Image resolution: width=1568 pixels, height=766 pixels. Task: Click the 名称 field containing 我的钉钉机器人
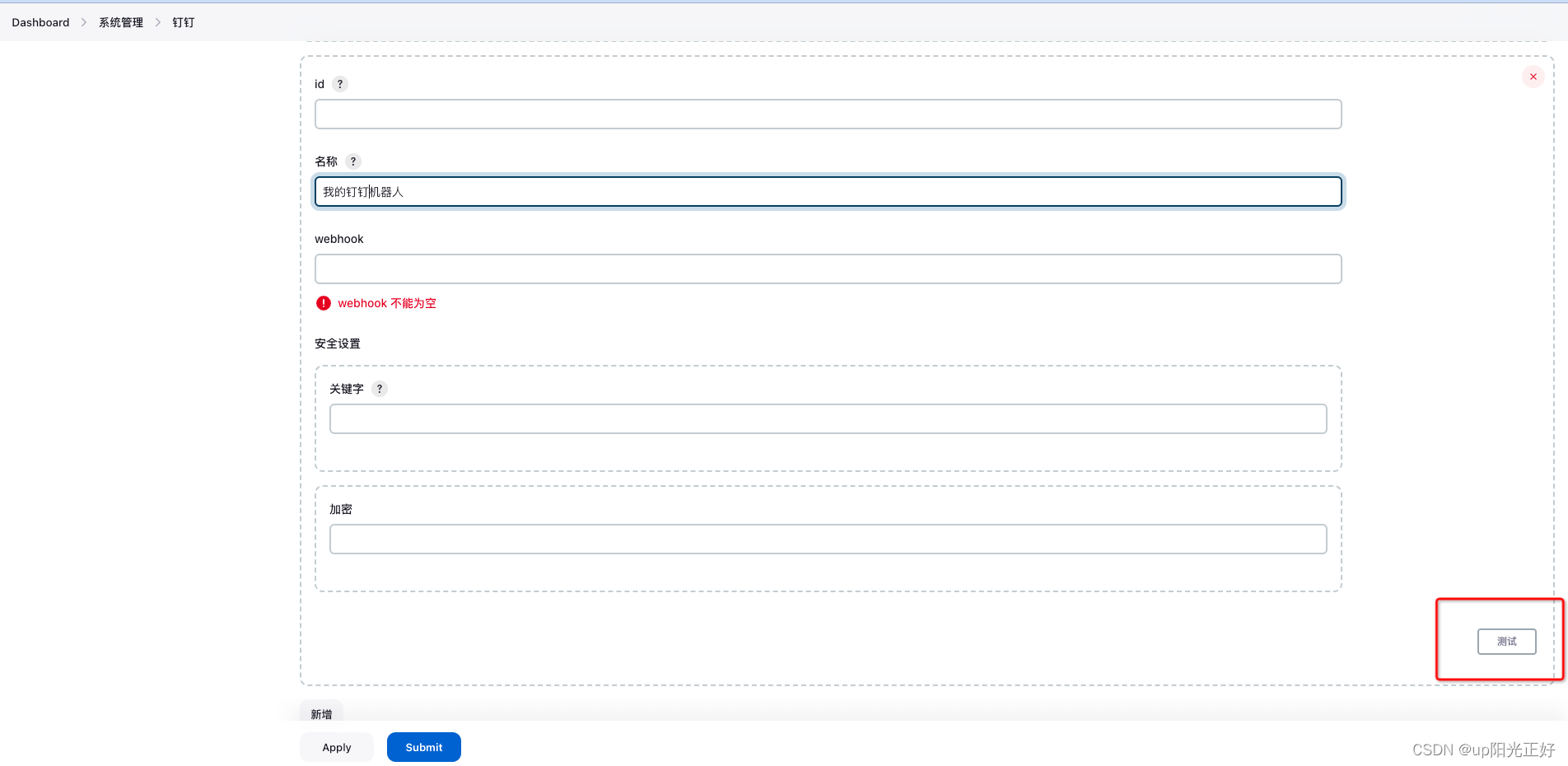[828, 192]
